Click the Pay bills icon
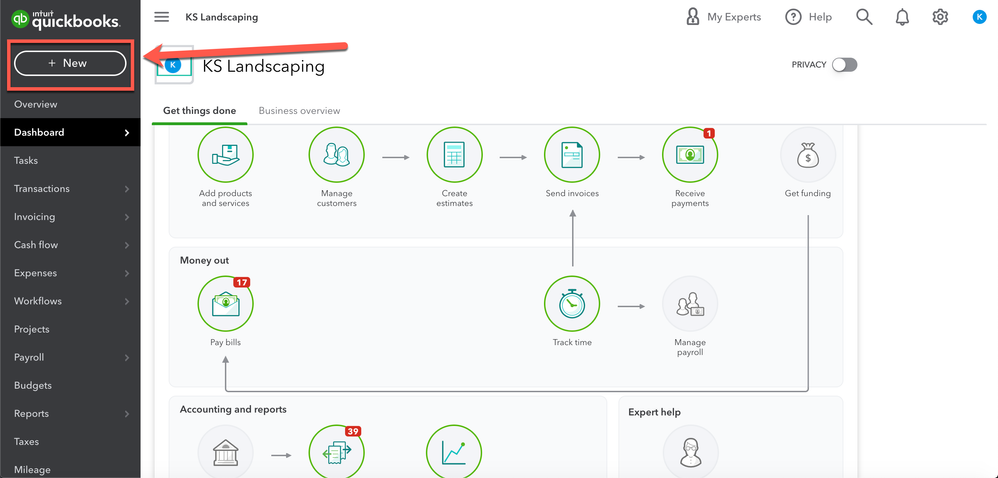998x478 pixels. [225, 304]
